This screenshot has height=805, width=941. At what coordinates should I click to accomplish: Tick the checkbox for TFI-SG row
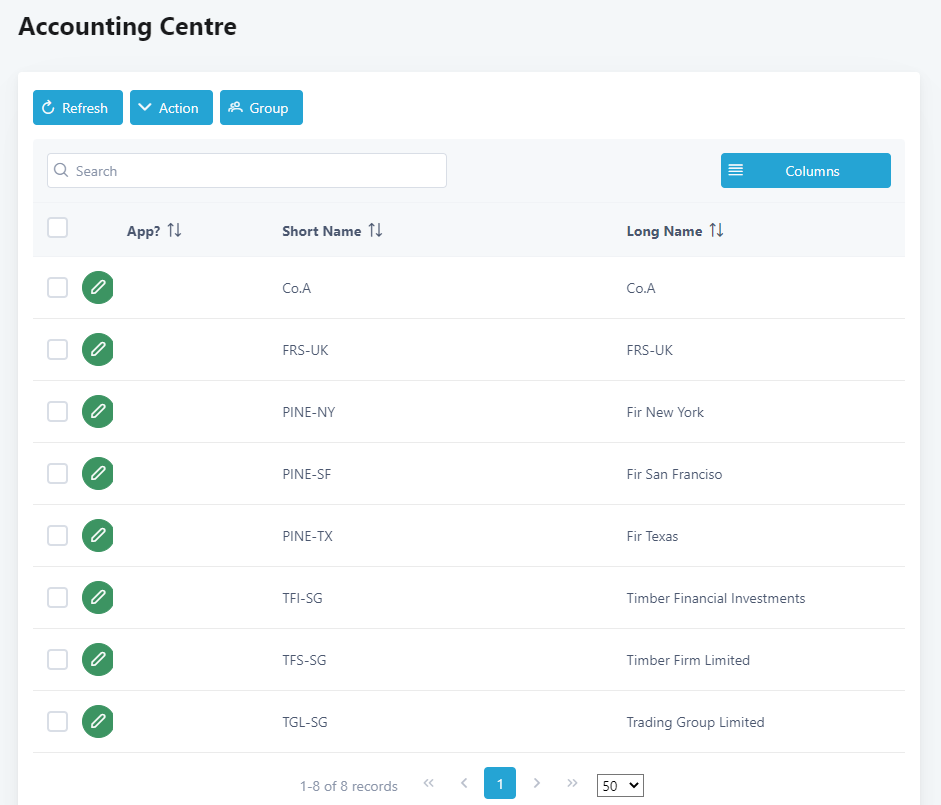[58, 598]
